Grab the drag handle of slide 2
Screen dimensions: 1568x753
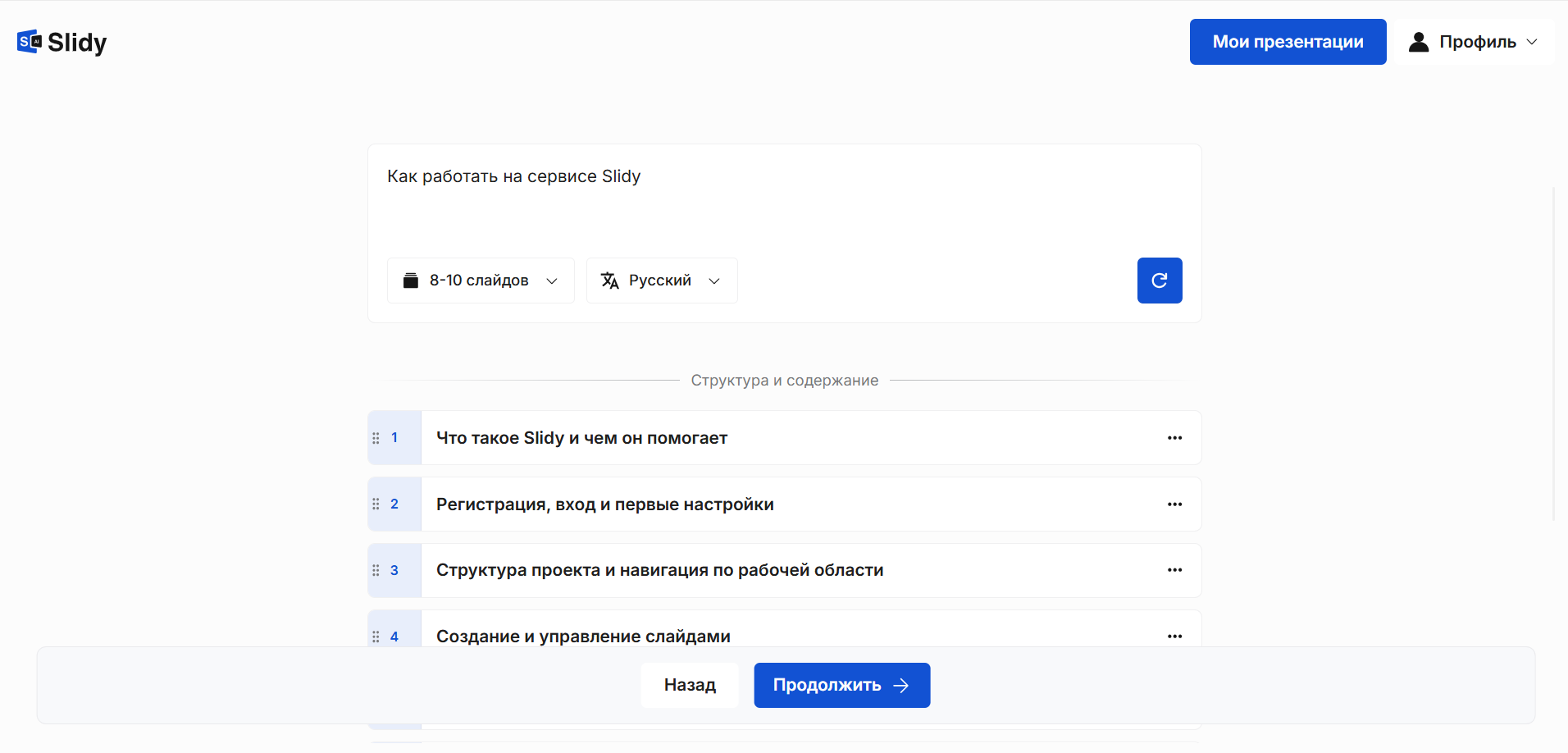(x=376, y=504)
